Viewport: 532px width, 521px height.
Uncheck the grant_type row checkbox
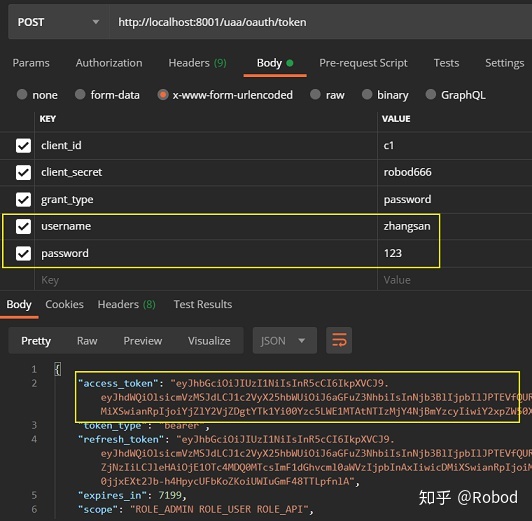[x=23, y=199]
